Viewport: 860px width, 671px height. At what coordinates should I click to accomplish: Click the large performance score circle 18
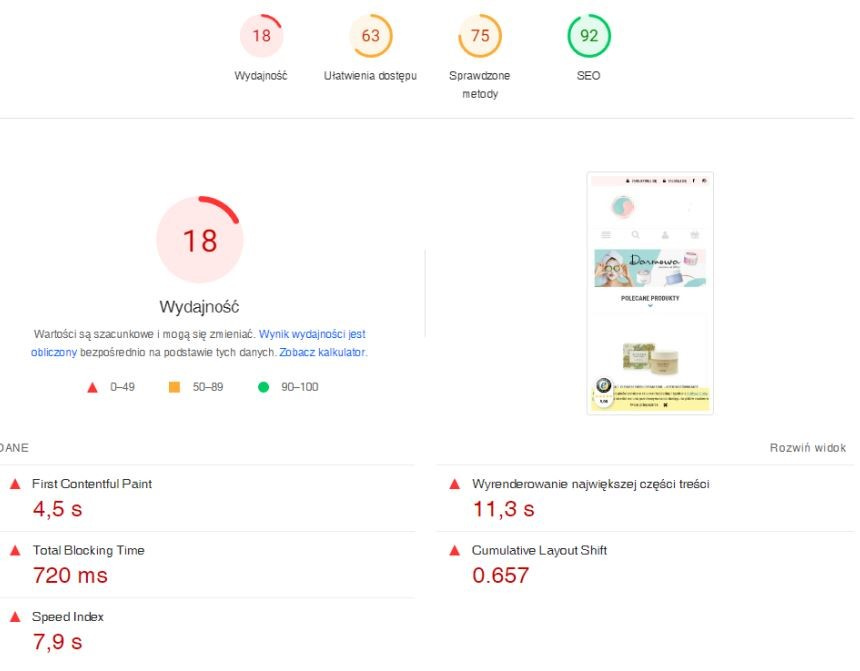coord(199,240)
